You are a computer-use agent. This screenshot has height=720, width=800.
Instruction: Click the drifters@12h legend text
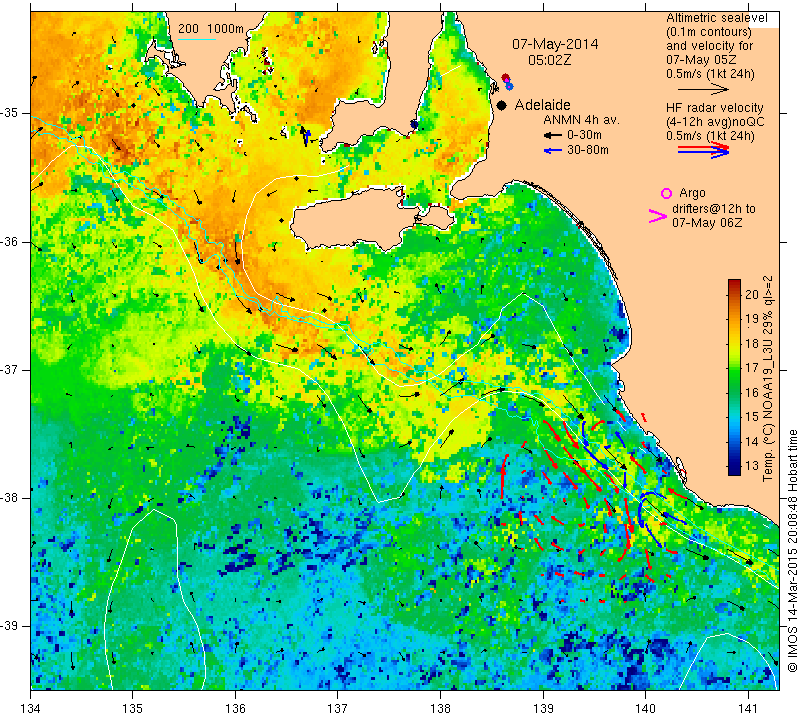tap(714, 209)
